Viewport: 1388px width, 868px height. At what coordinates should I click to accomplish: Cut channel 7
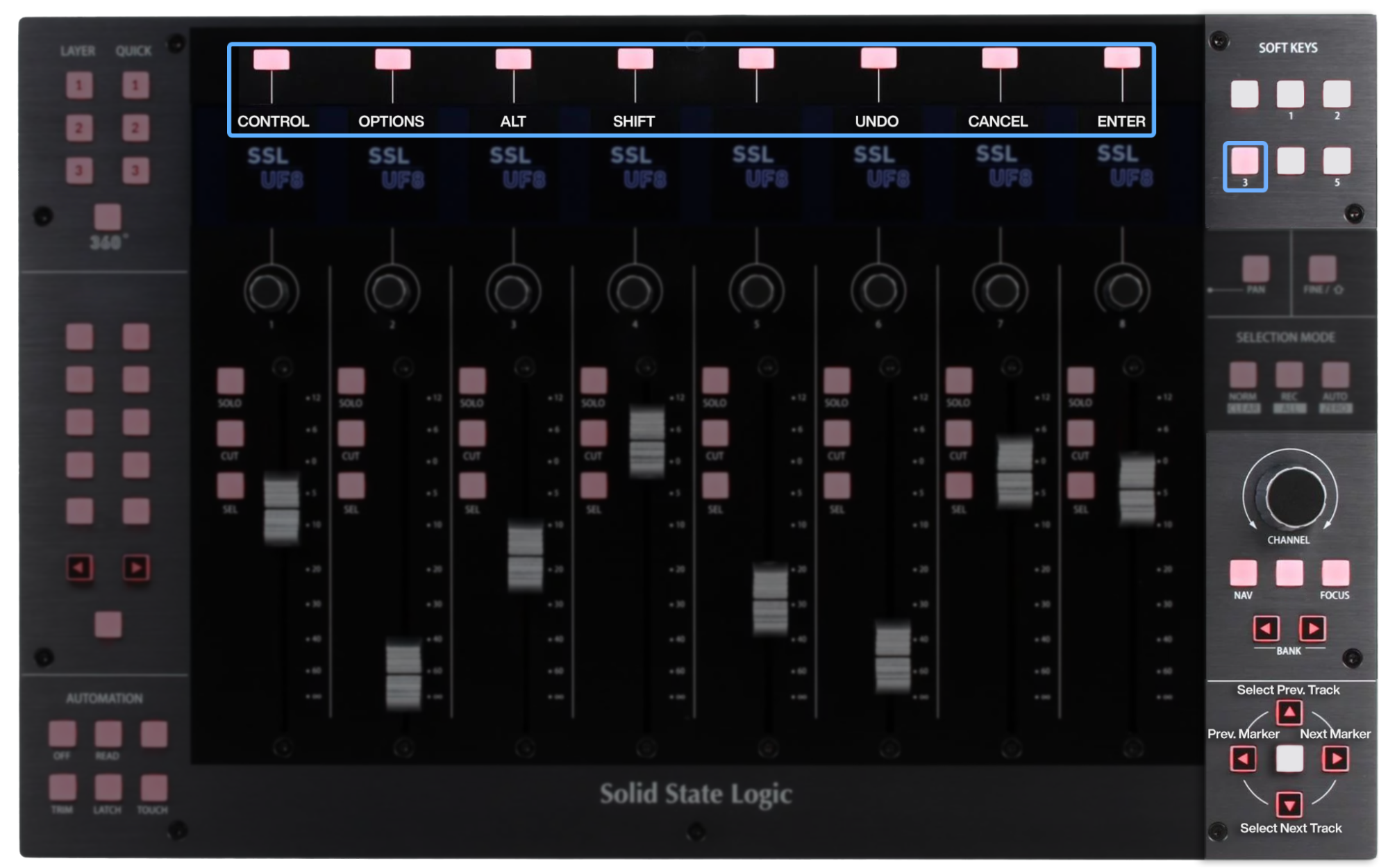tap(958, 434)
